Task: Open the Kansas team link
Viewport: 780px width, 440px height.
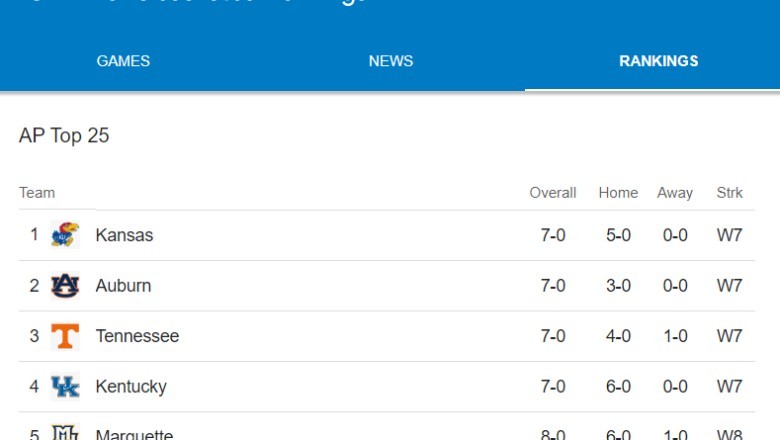Action: (124, 235)
